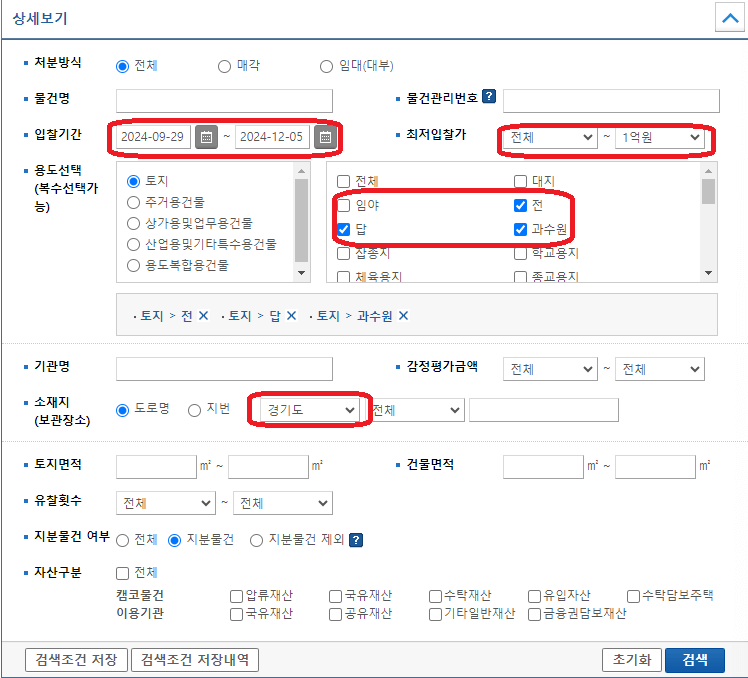The image size is (748, 678).
Task: Remove the 토지 > 답 selection tag
Action: click(291, 315)
